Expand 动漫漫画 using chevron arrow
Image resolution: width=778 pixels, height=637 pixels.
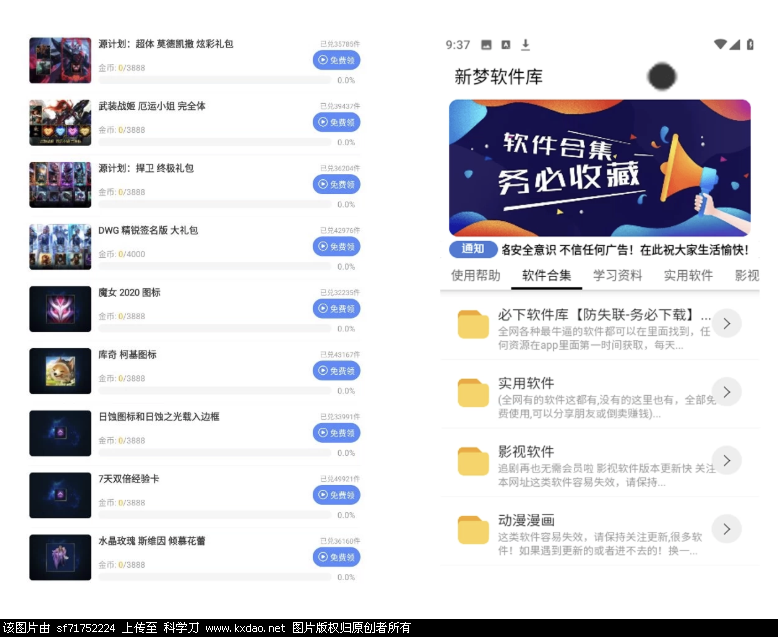click(727, 528)
